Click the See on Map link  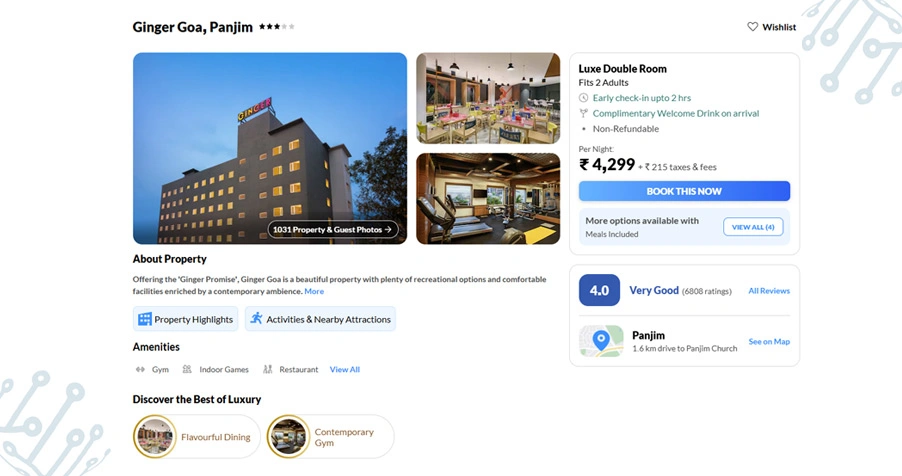click(x=769, y=341)
